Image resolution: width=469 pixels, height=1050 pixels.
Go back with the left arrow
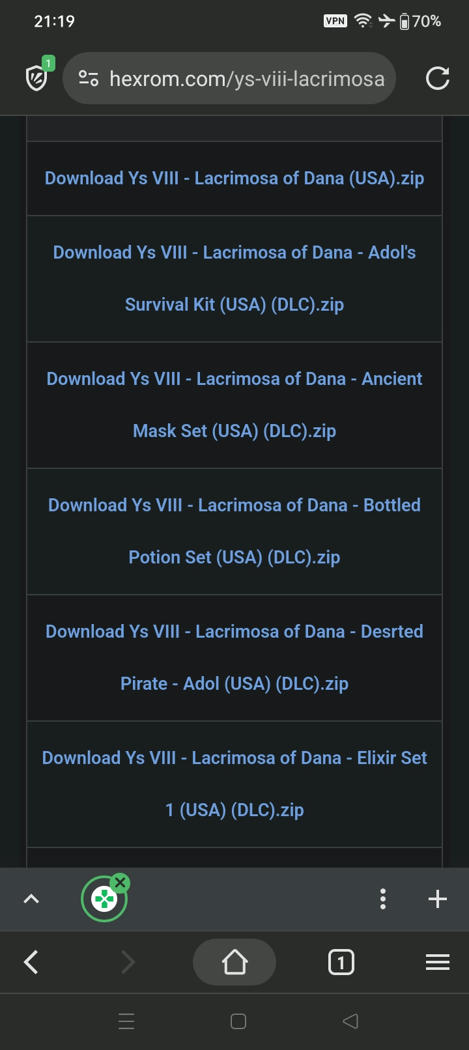tap(31, 962)
